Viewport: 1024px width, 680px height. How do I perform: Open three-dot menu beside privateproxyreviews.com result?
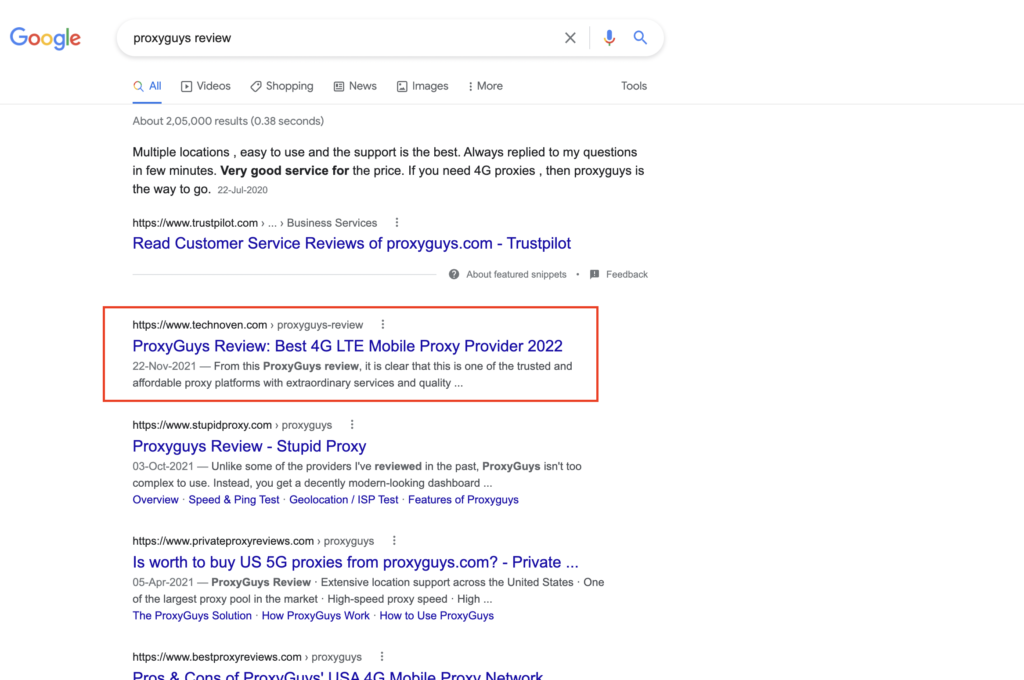click(394, 541)
